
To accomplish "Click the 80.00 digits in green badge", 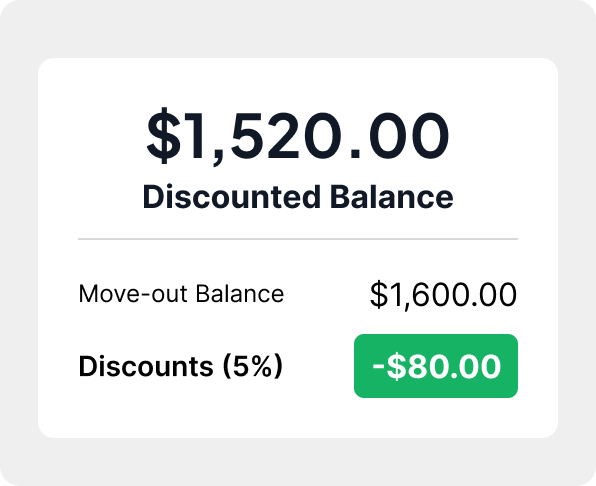I will [453, 366].
